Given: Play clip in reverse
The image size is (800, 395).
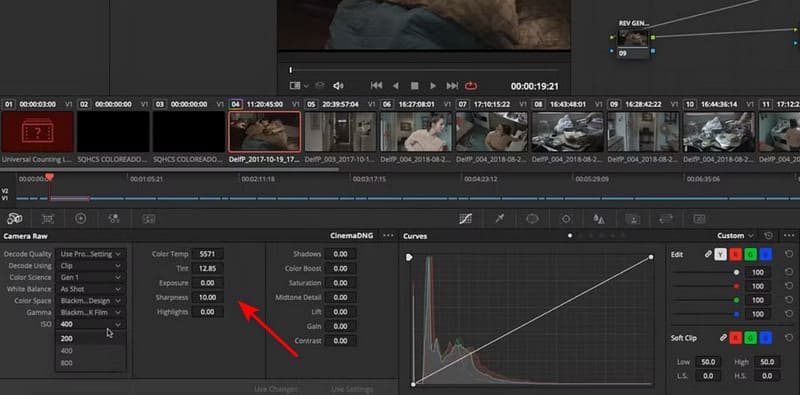Looking at the screenshot, I should pyautogui.click(x=395, y=86).
